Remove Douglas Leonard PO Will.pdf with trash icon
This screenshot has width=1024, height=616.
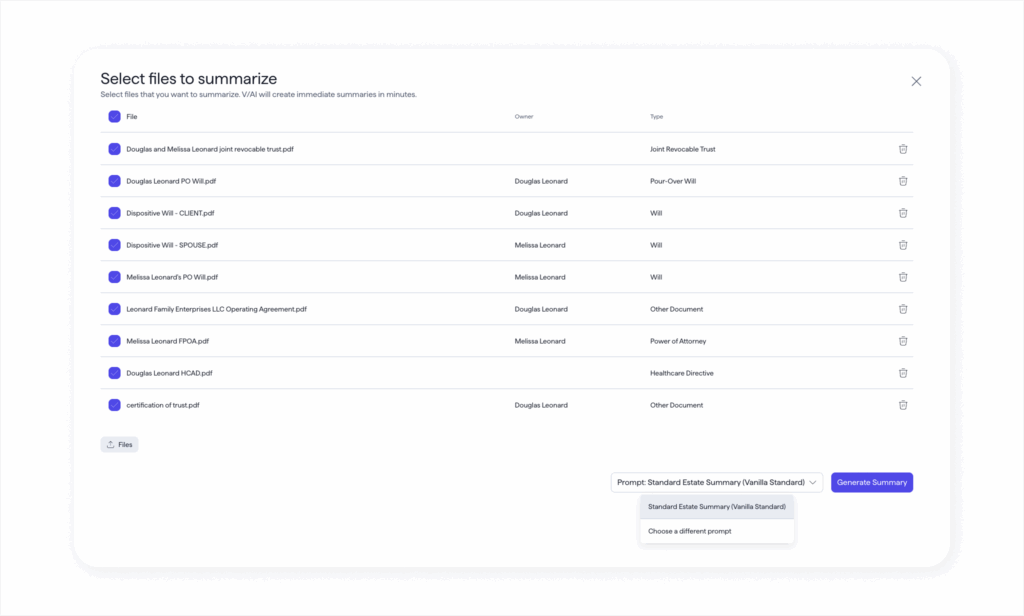click(903, 181)
